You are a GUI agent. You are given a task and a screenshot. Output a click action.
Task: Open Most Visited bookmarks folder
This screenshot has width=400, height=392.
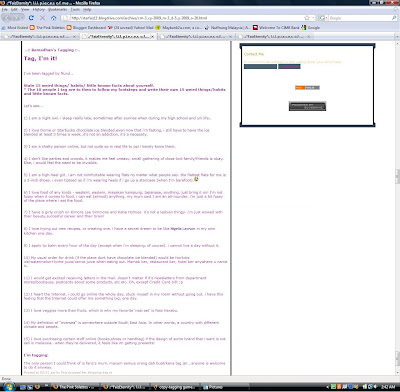click(15, 28)
